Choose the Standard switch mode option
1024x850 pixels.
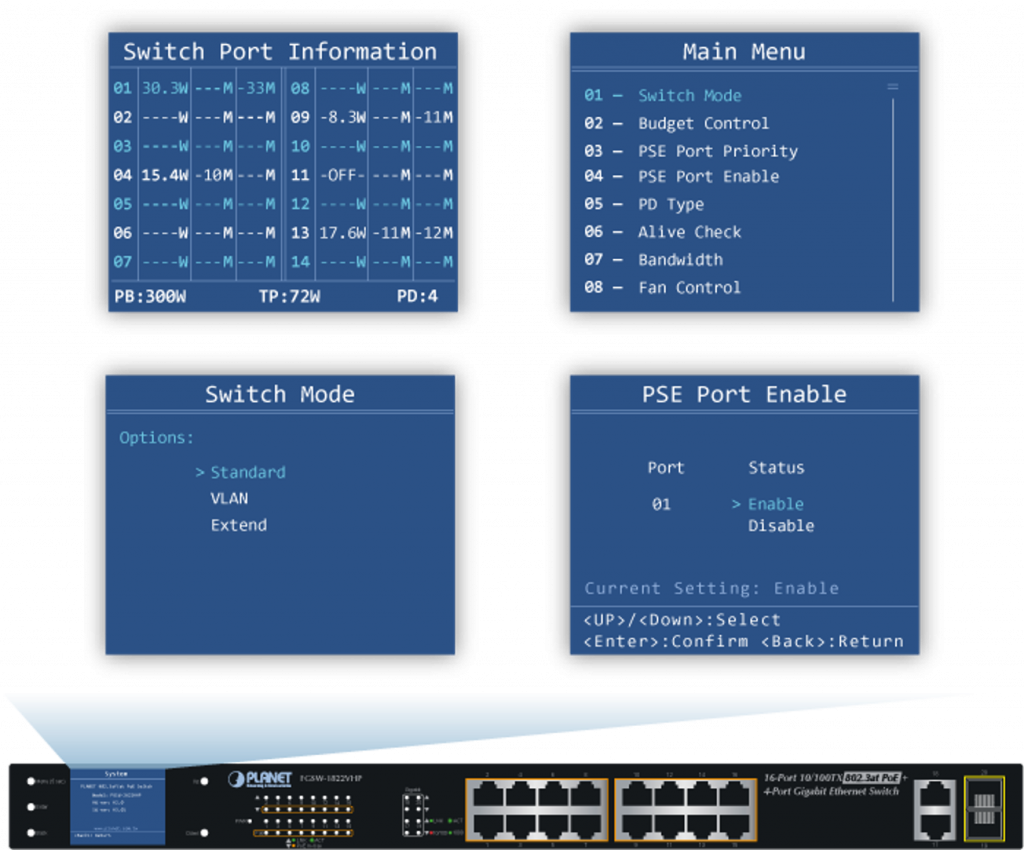tap(247, 472)
